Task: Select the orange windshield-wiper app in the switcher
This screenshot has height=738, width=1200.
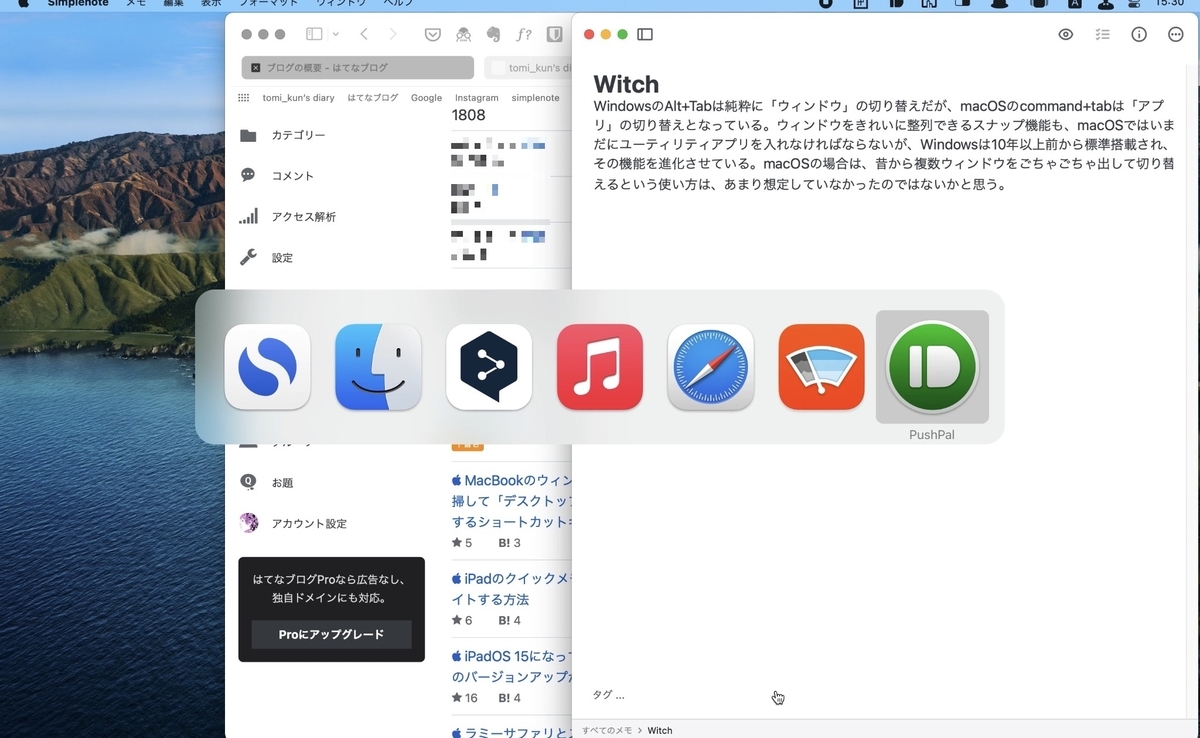Action: pos(821,367)
